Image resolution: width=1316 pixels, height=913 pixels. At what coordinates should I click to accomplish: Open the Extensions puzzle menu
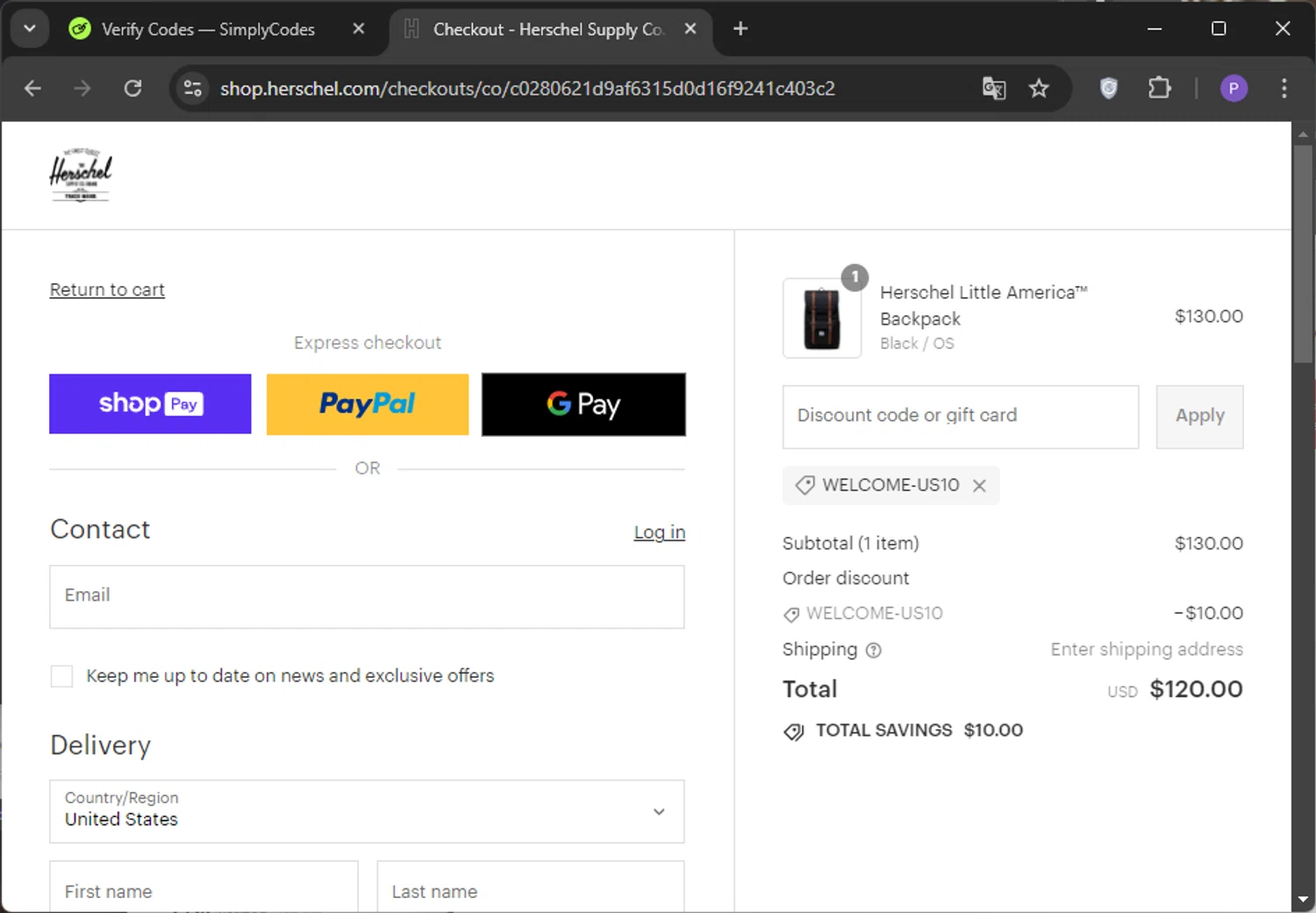(1160, 89)
